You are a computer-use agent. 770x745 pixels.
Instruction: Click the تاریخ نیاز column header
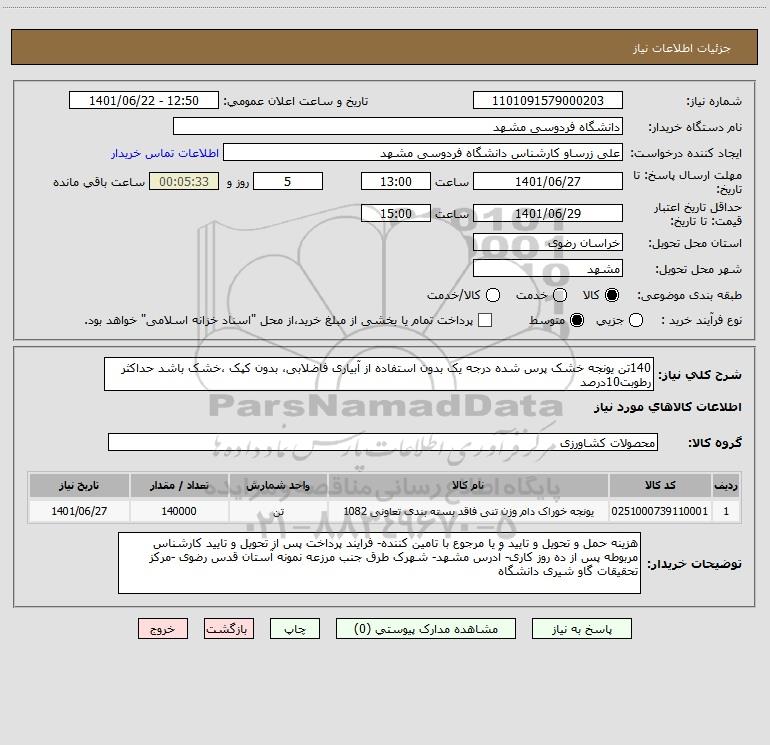tap(79, 485)
